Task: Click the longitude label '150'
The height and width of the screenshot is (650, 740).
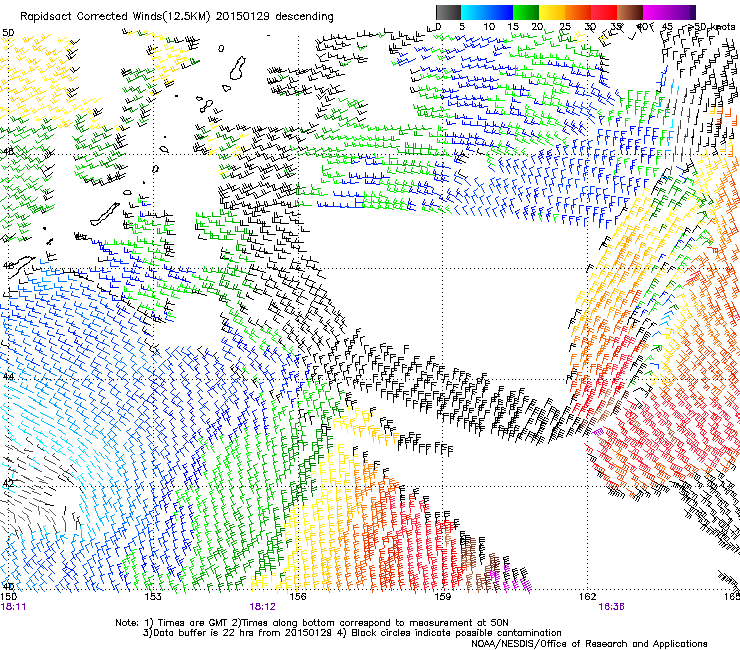Action: coord(8,597)
